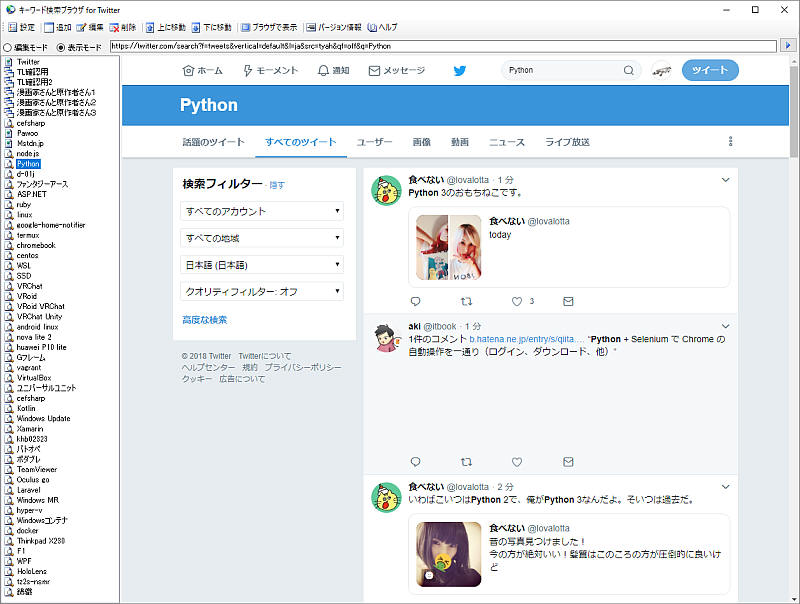This screenshot has width=800, height=604.
Task: Click the blue ツイート button
Action: point(710,71)
